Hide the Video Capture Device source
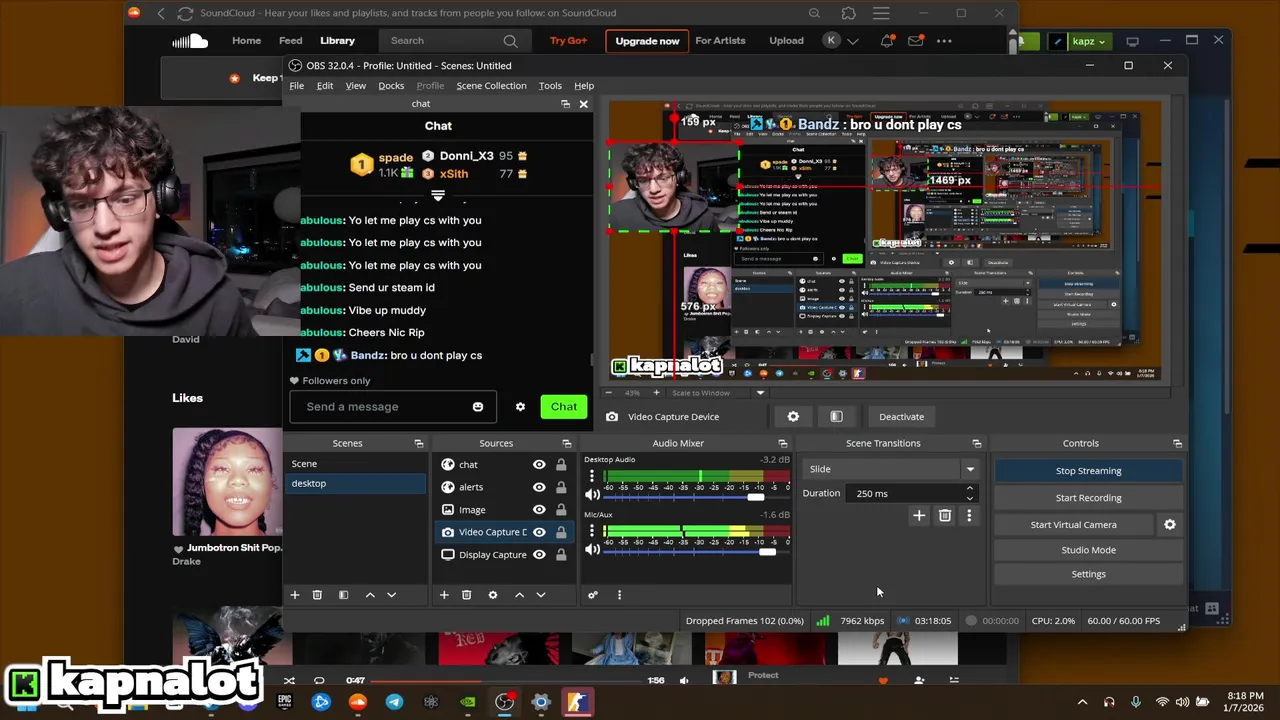Screen dimensions: 1280x720 tap(539, 532)
